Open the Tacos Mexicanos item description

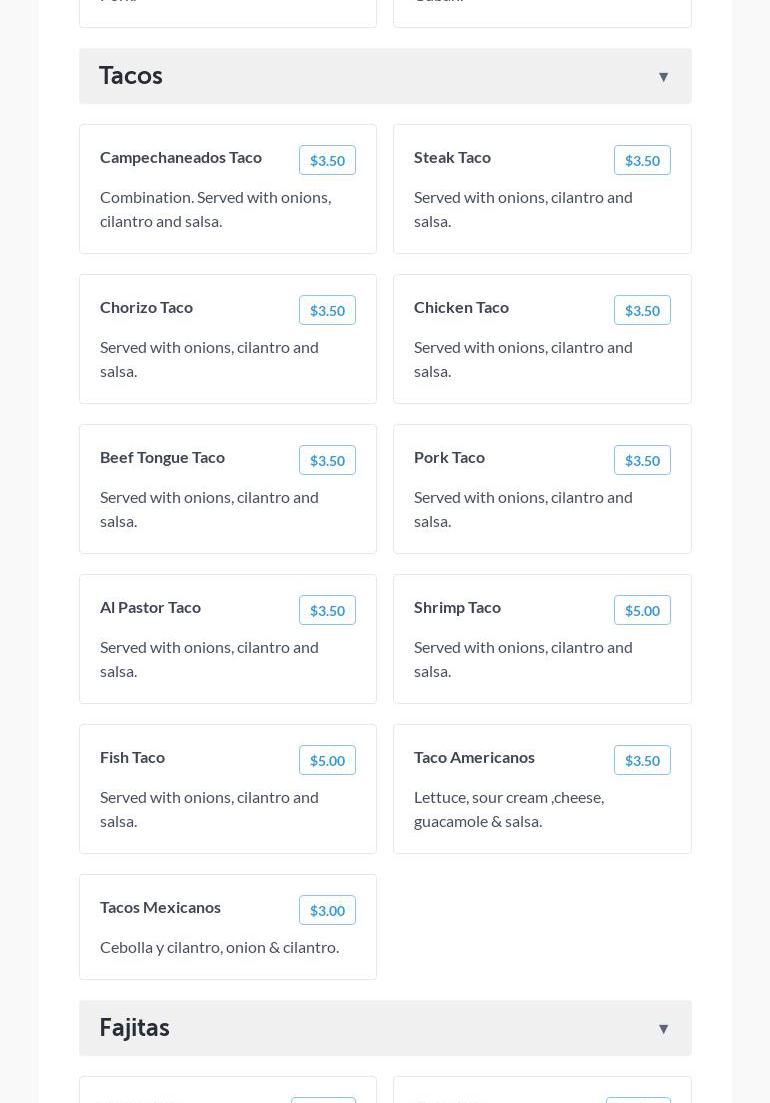click(219, 947)
